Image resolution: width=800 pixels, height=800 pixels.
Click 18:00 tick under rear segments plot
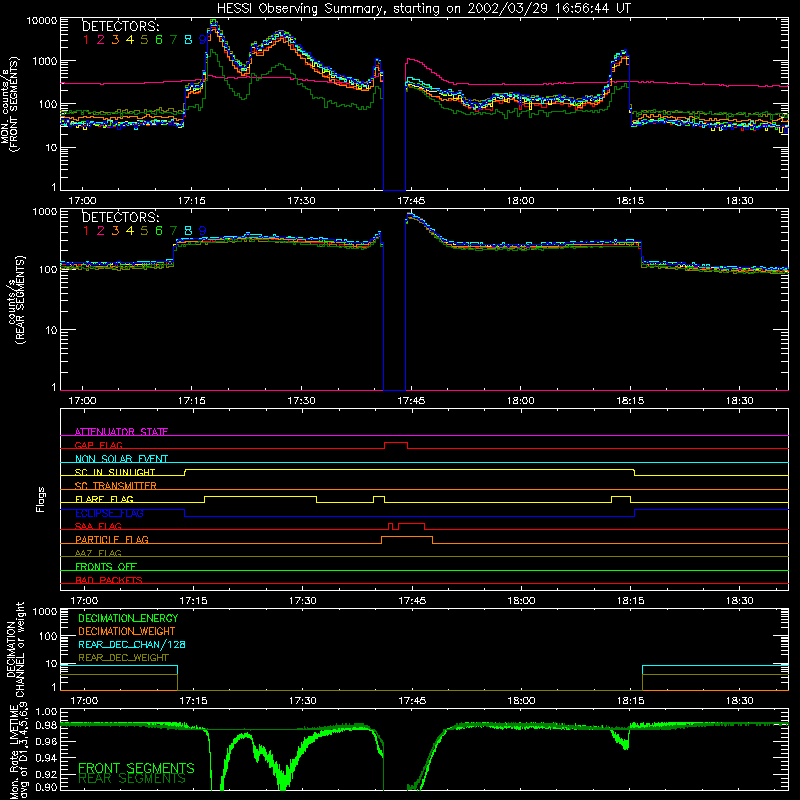(x=520, y=401)
